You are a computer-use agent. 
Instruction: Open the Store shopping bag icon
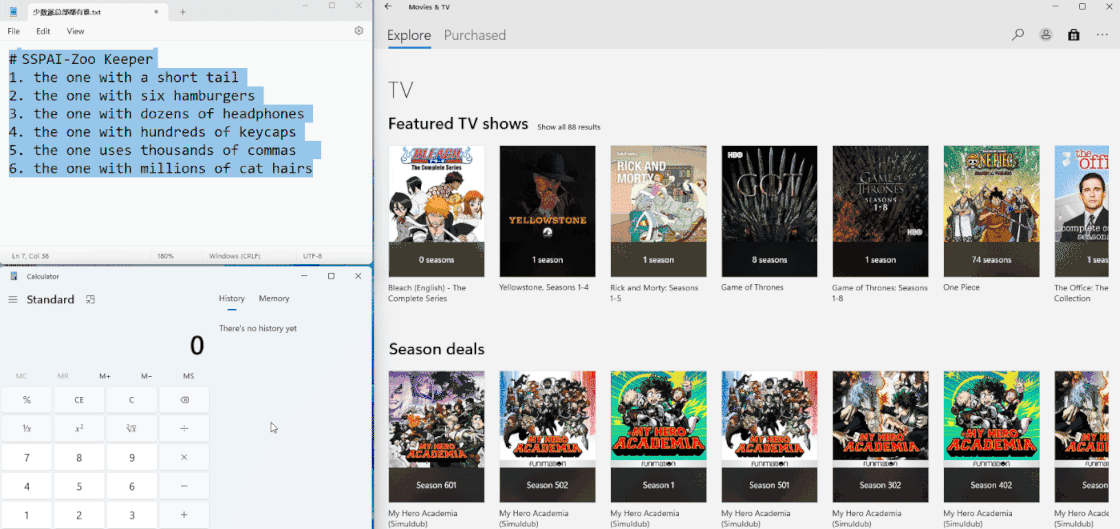click(x=1074, y=35)
